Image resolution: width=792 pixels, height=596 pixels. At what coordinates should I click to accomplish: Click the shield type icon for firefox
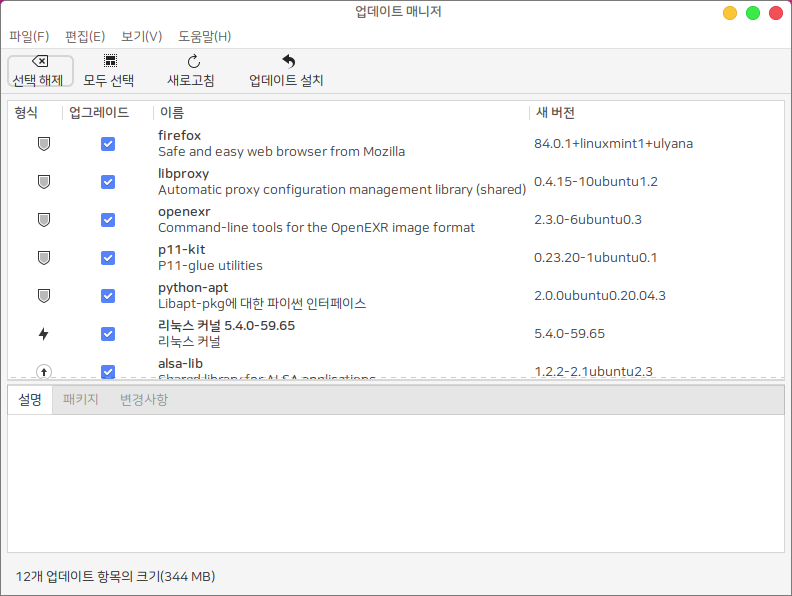click(x=43, y=144)
